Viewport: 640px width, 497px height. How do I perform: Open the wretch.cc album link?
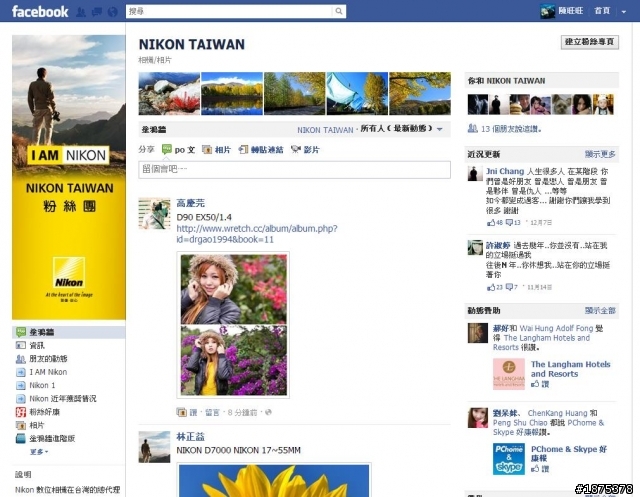[x=257, y=234]
